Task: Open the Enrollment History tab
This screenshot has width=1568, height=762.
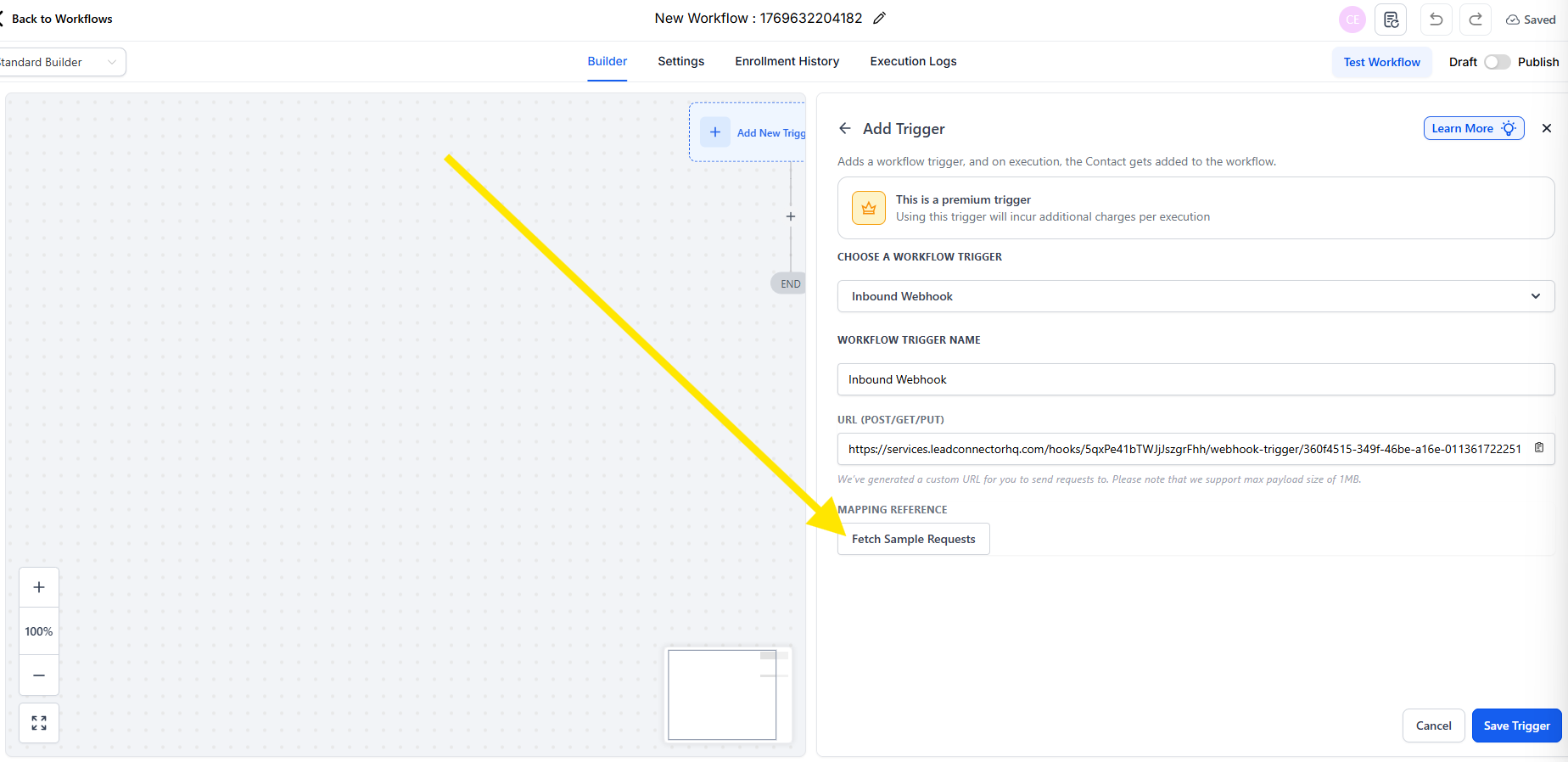Action: (x=787, y=61)
